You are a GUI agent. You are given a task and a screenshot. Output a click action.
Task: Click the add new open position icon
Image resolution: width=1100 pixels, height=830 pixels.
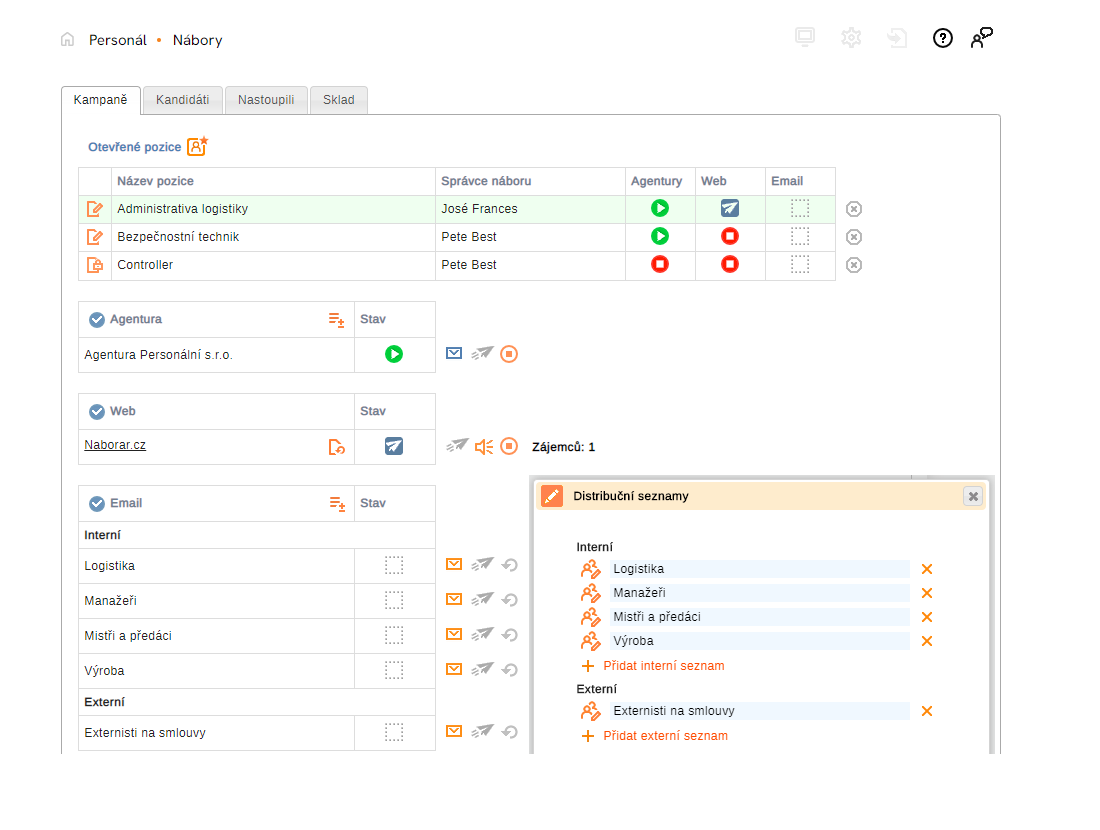[x=197, y=147]
